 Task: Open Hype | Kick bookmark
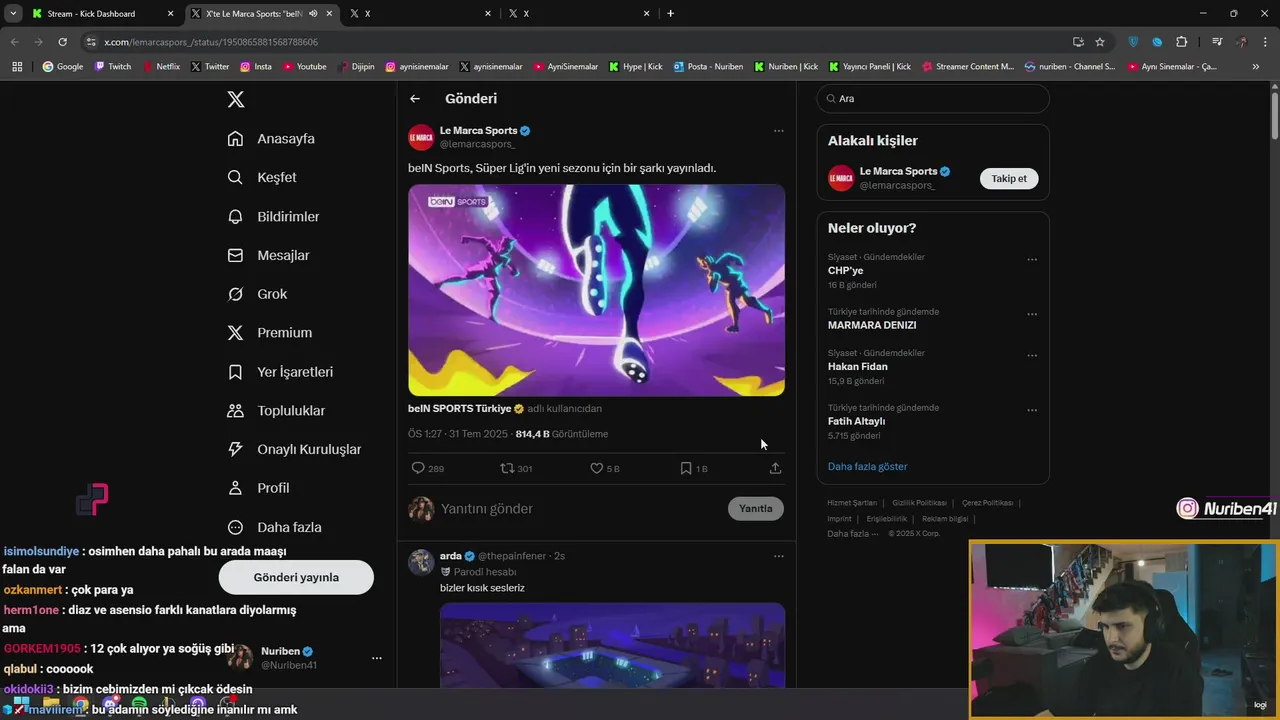tap(635, 67)
